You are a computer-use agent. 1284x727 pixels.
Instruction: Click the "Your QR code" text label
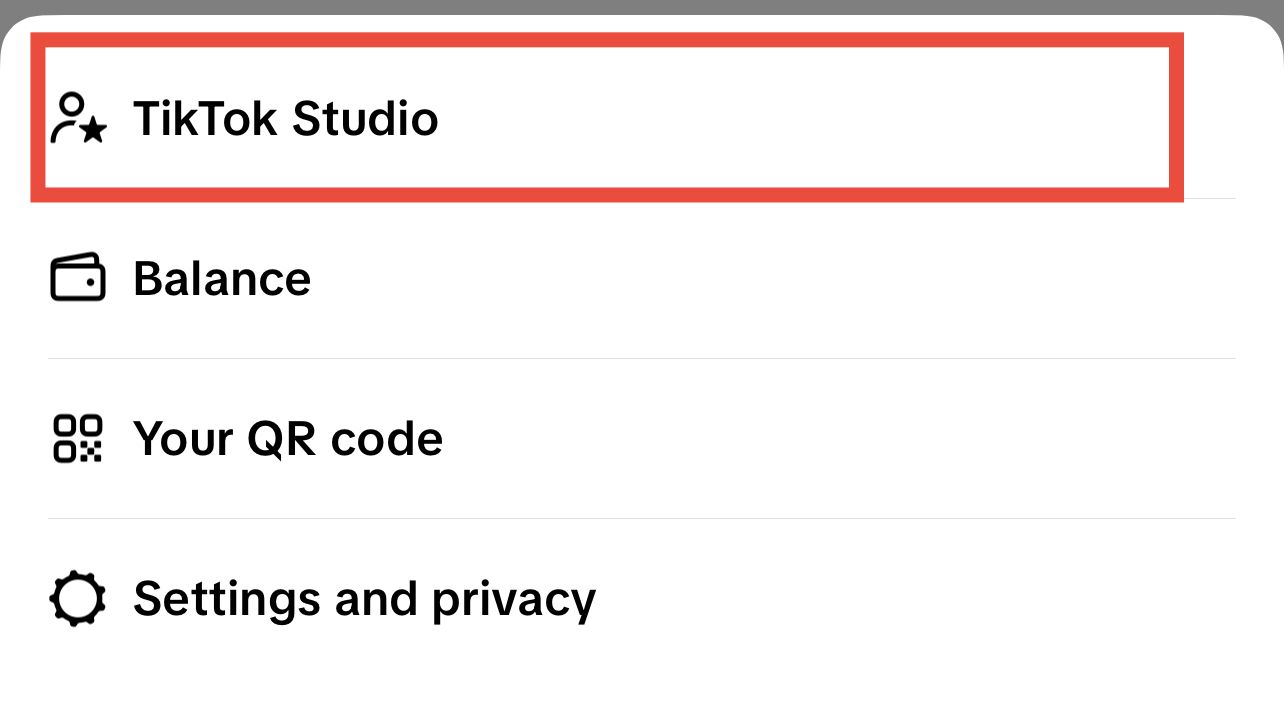click(x=288, y=439)
